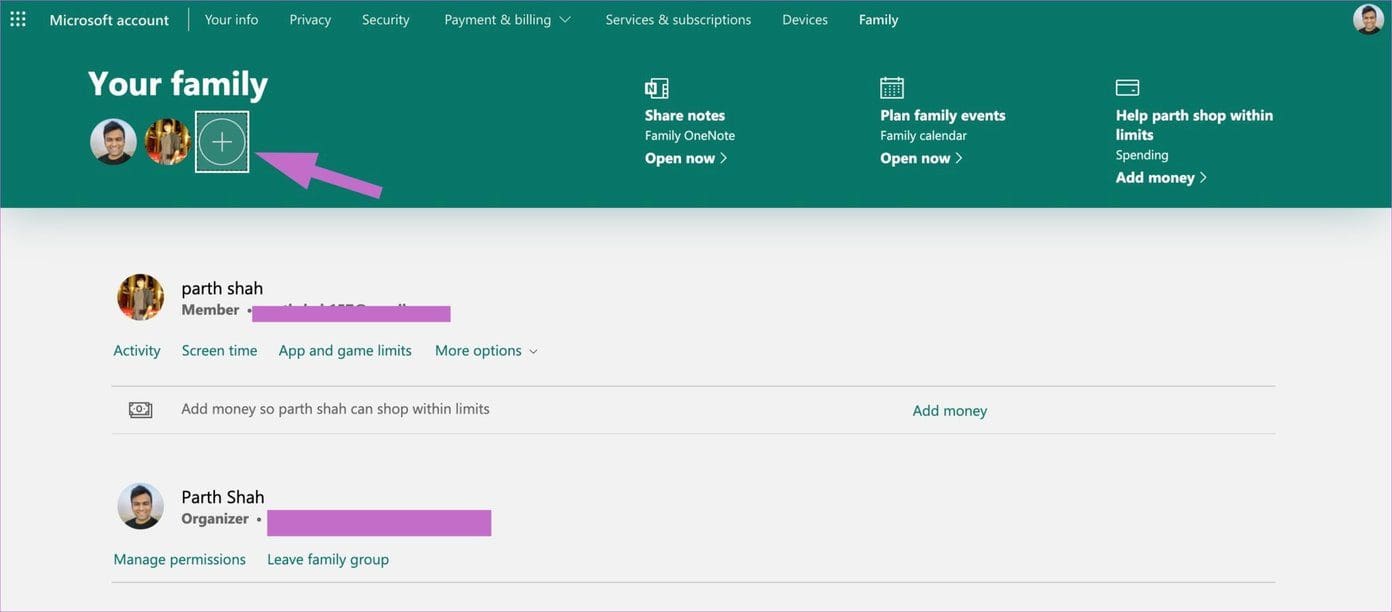Click the Family calendar subtitle
This screenshot has width=1392, height=612.
pyautogui.click(x=924, y=135)
